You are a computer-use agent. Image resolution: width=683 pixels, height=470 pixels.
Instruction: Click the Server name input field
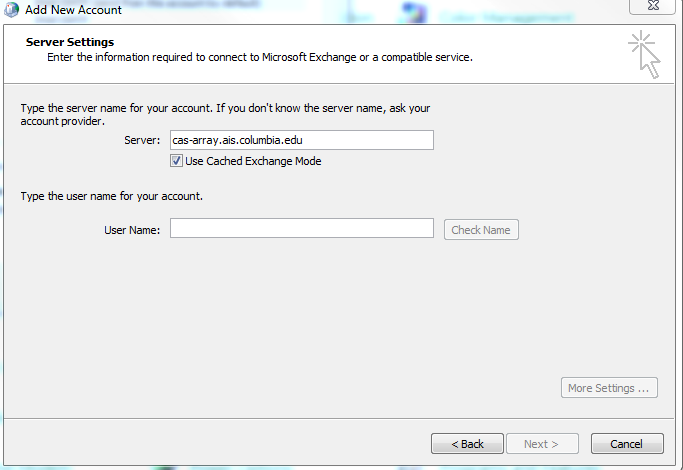click(301, 140)
